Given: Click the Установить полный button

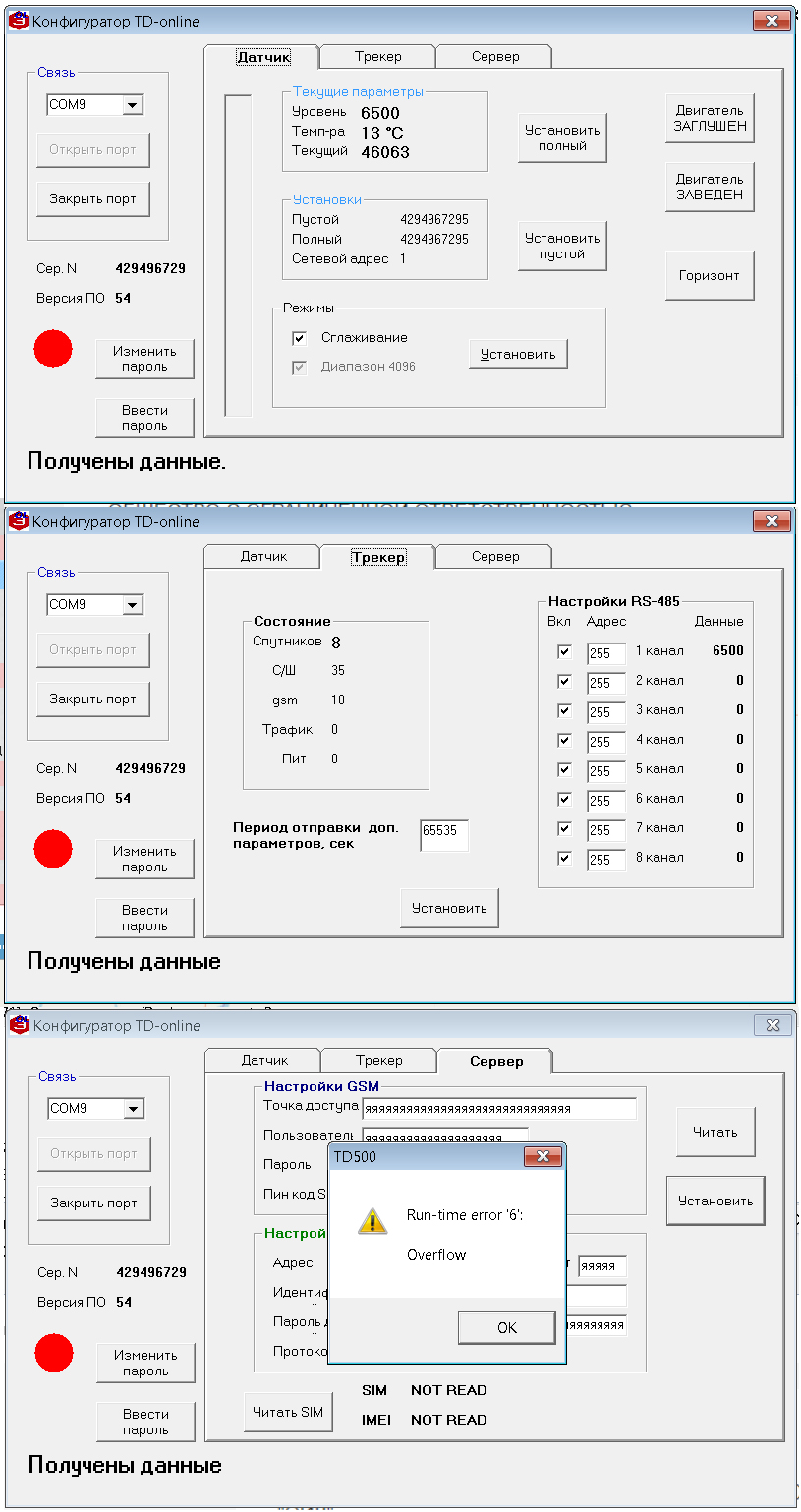Looking at the screenshot, I should tap(562, 138).
